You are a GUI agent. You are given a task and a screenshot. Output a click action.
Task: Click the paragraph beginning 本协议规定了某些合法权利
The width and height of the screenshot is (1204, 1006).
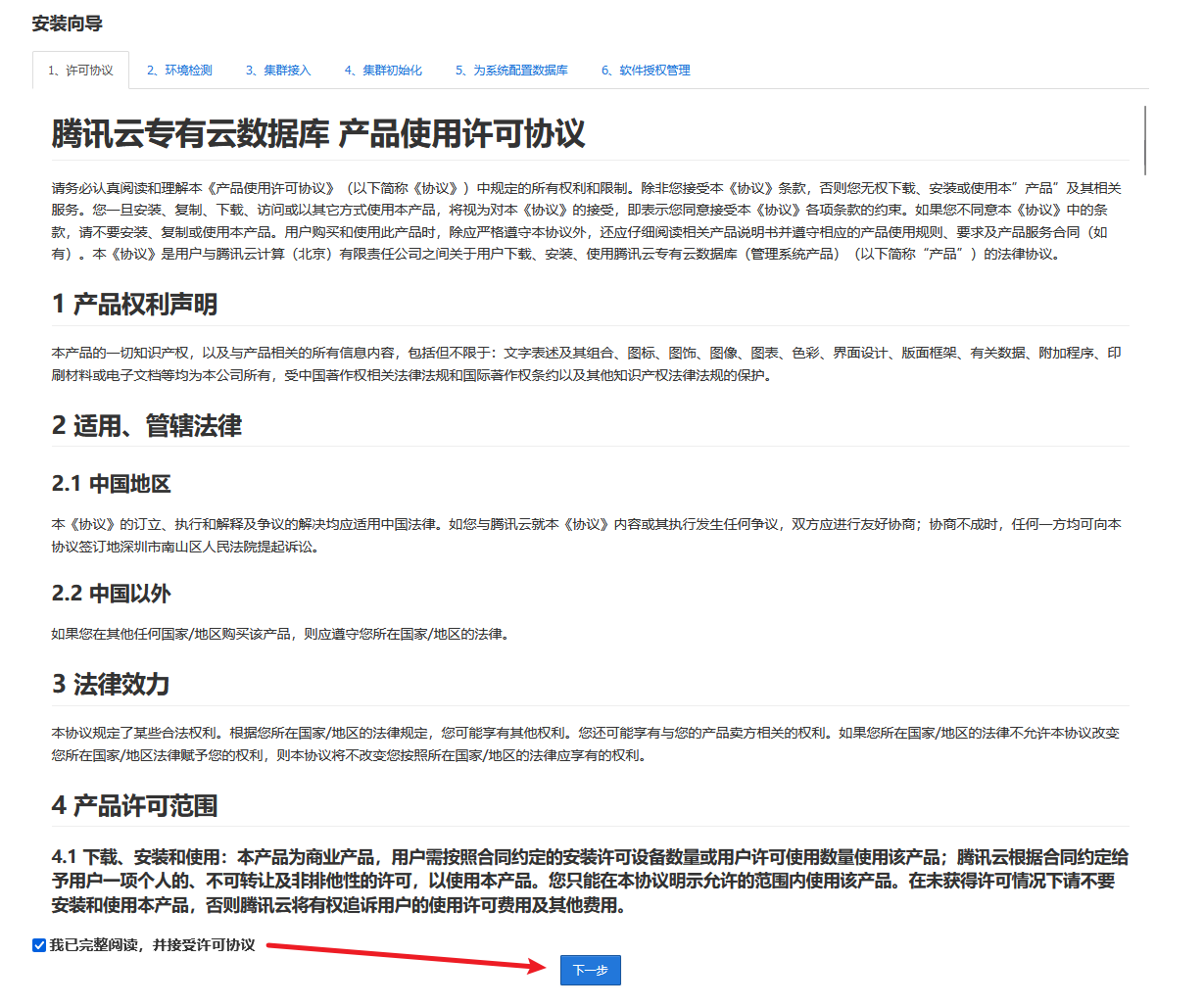pyautogui.click(x=586, y=744)
